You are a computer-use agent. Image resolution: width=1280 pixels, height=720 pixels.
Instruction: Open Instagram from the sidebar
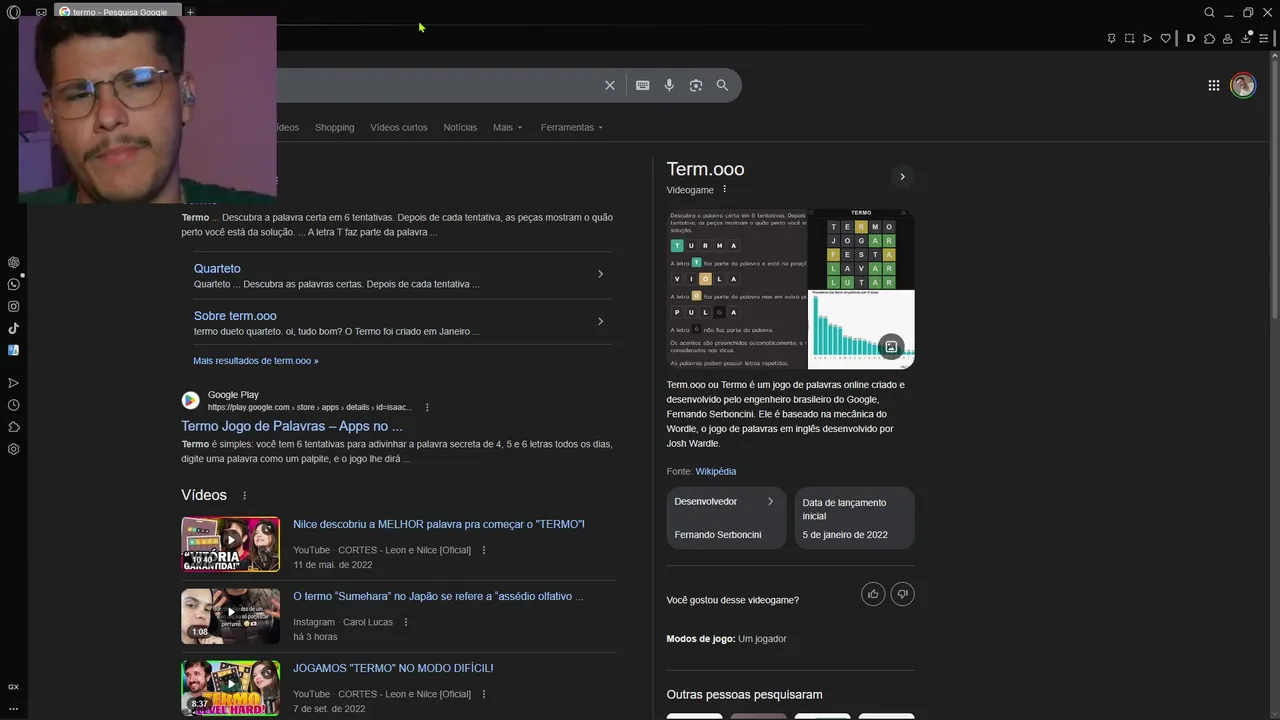click(14, 306)
